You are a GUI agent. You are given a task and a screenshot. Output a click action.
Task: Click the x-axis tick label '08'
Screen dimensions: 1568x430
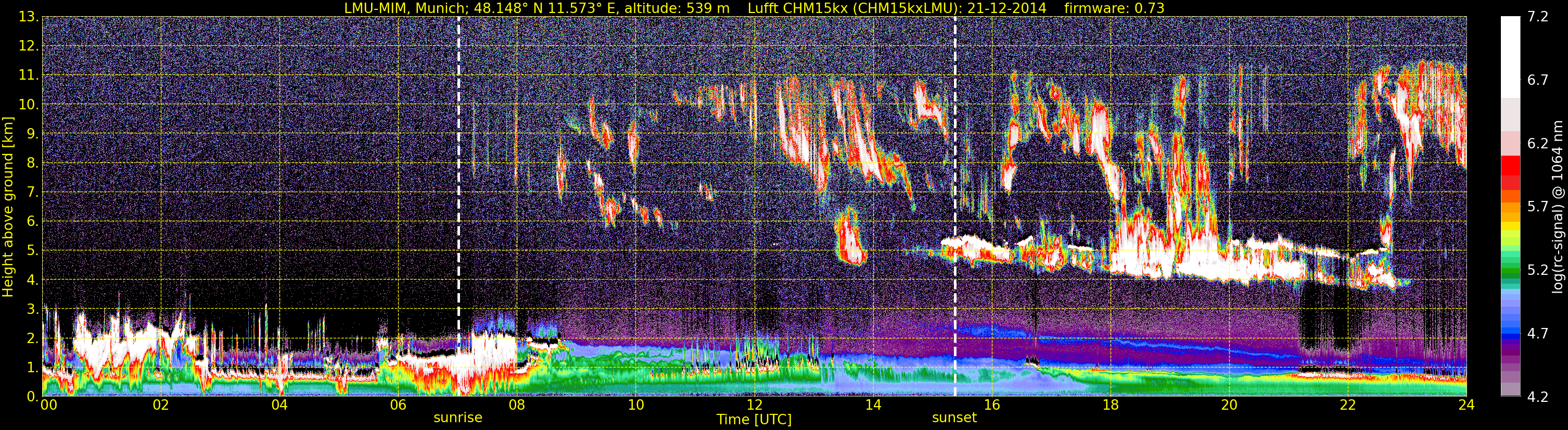click(x=516, y=406)
